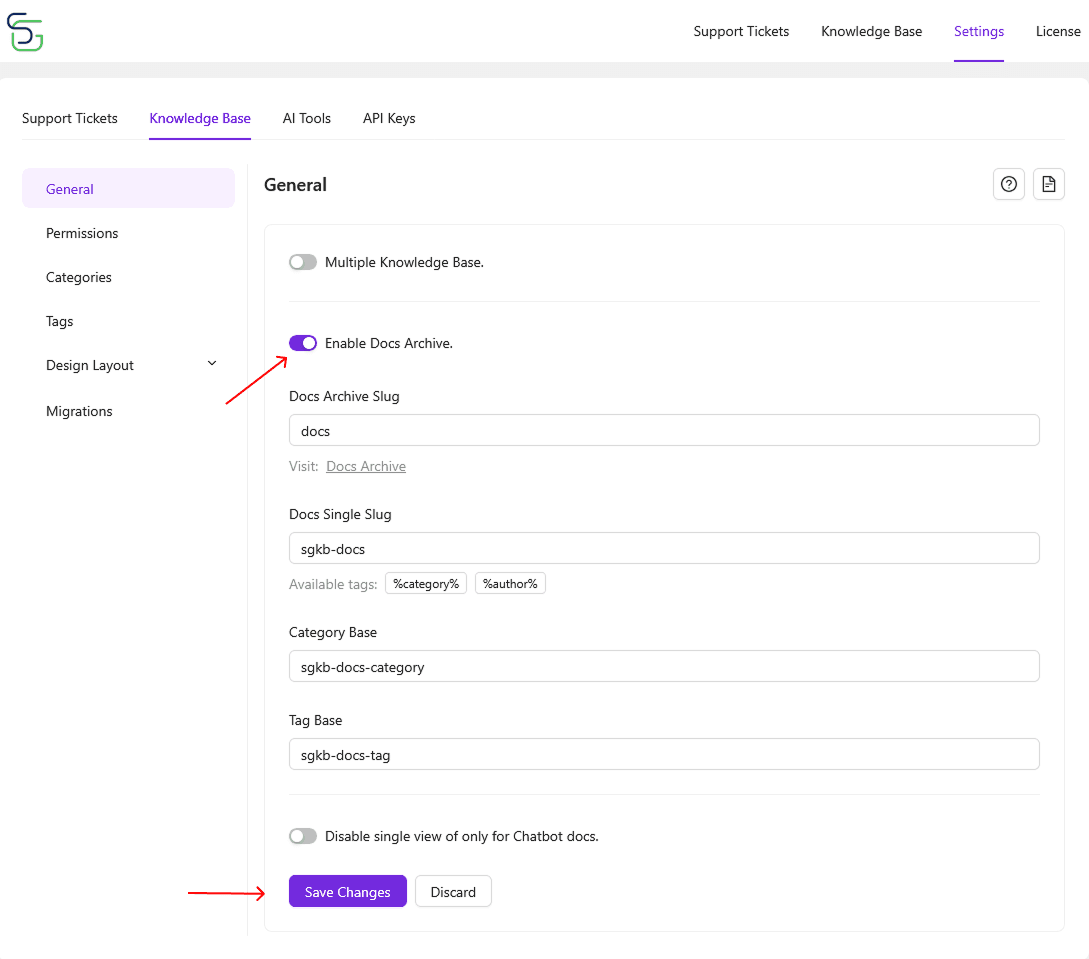Viewport: 1089px width, 959px height.
Task: Select the Support Tickets settings tab
Action: point(69,118)
